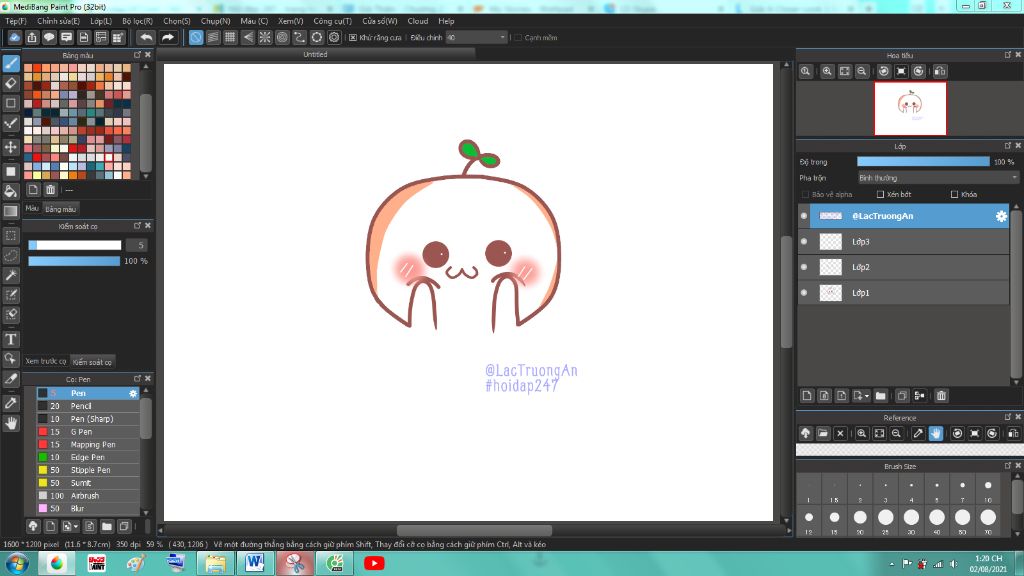This screenshot has width=1024, height=576.
Task: Expand add-special-layer dropdown arrow
Action: click(x=867, y=396)
